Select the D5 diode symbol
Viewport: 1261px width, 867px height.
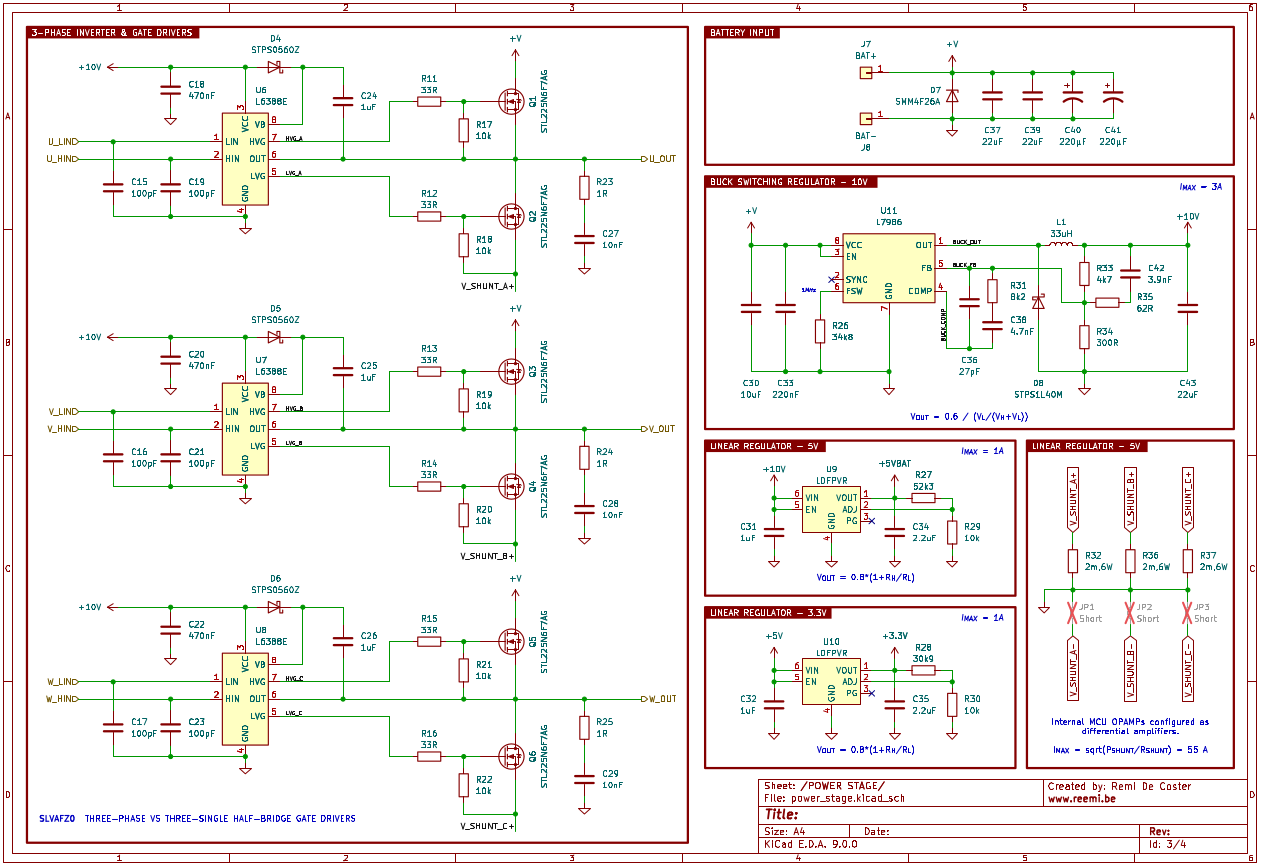pos(275,337)
